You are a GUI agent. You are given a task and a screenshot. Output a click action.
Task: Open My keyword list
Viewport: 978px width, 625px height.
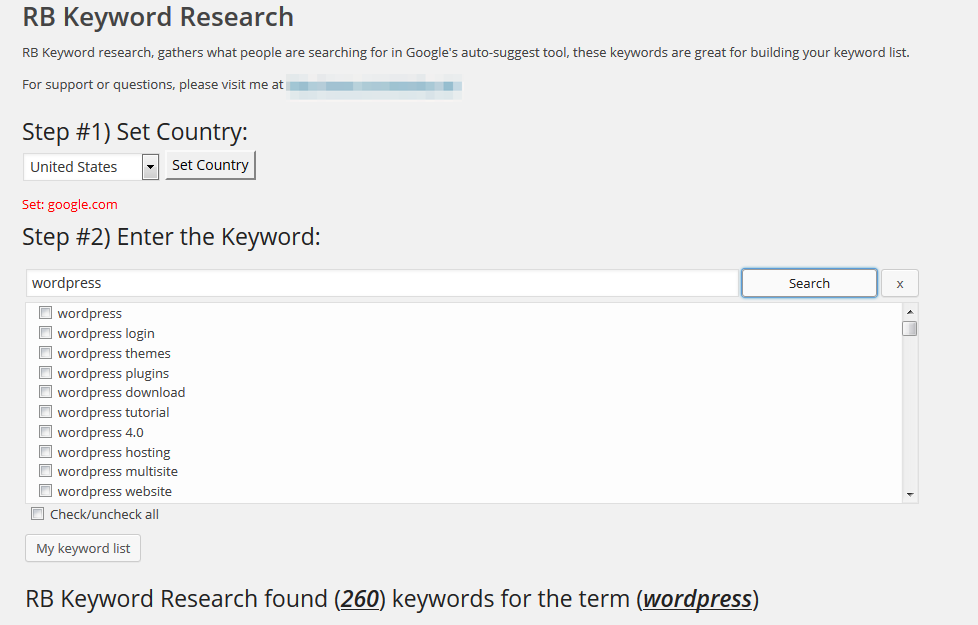coord(83,548)
